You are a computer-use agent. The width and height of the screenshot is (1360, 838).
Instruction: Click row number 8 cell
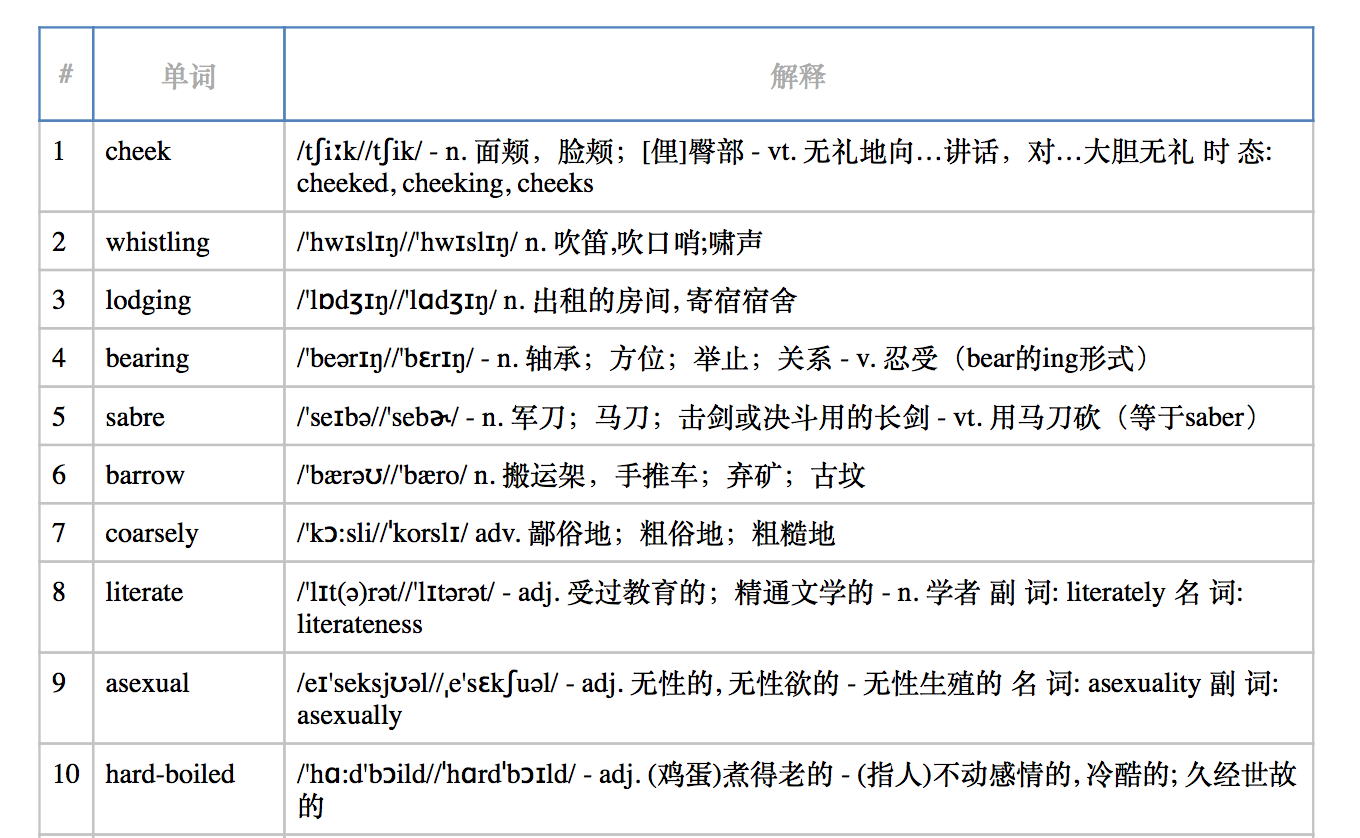66,607
